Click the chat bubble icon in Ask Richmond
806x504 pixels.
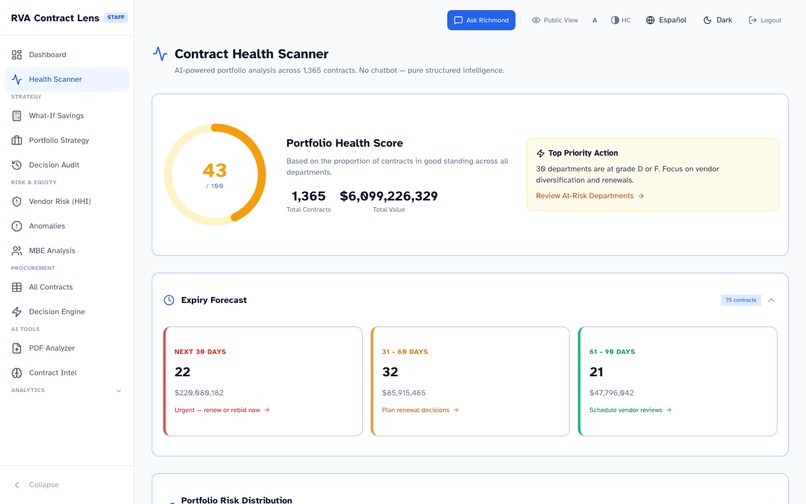(458, 20)
